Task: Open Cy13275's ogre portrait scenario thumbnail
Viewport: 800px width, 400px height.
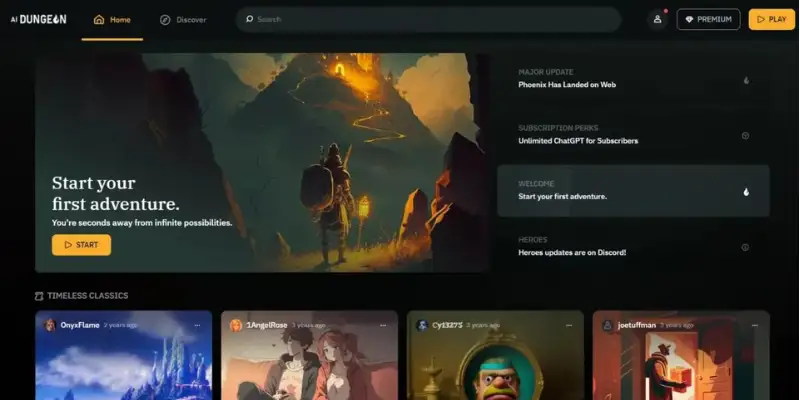Action: pyautogui.click(x=495, y=356)
